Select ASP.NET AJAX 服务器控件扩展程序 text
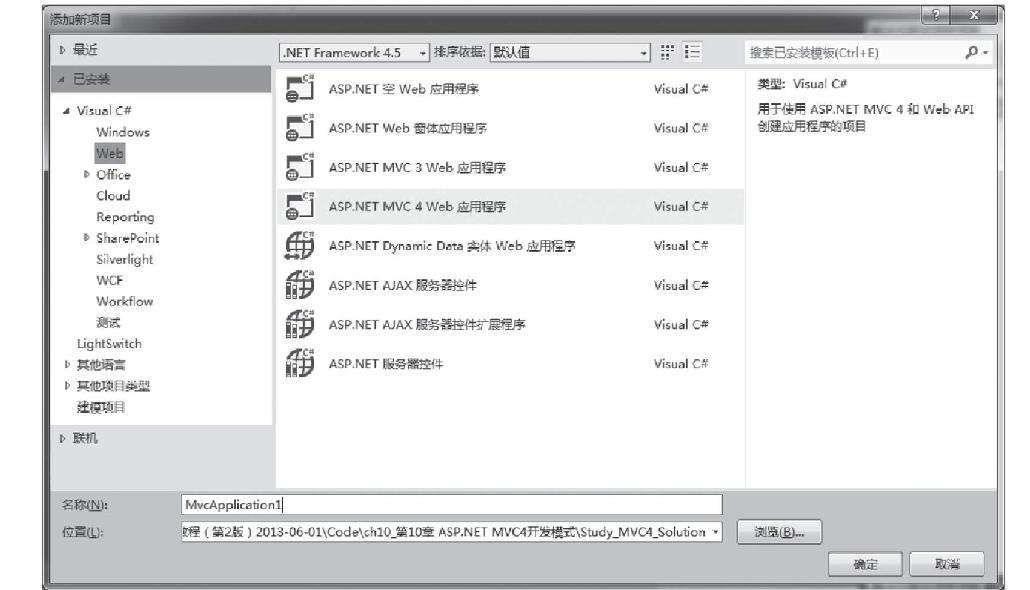1030x590 pixels. pos(427,325)
